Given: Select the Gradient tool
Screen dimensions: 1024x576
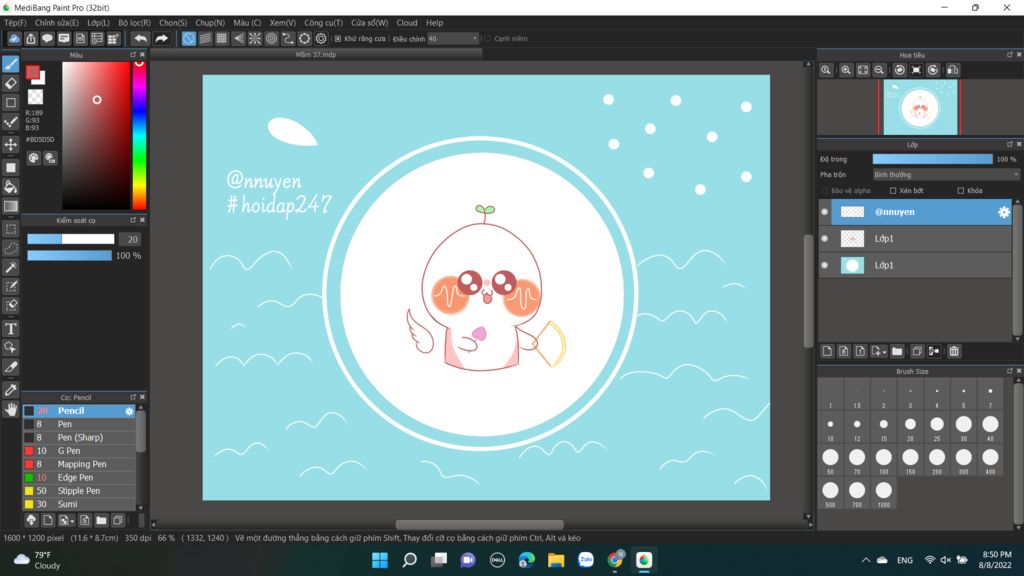Looking at the screenshot, I should pos(10,206).
